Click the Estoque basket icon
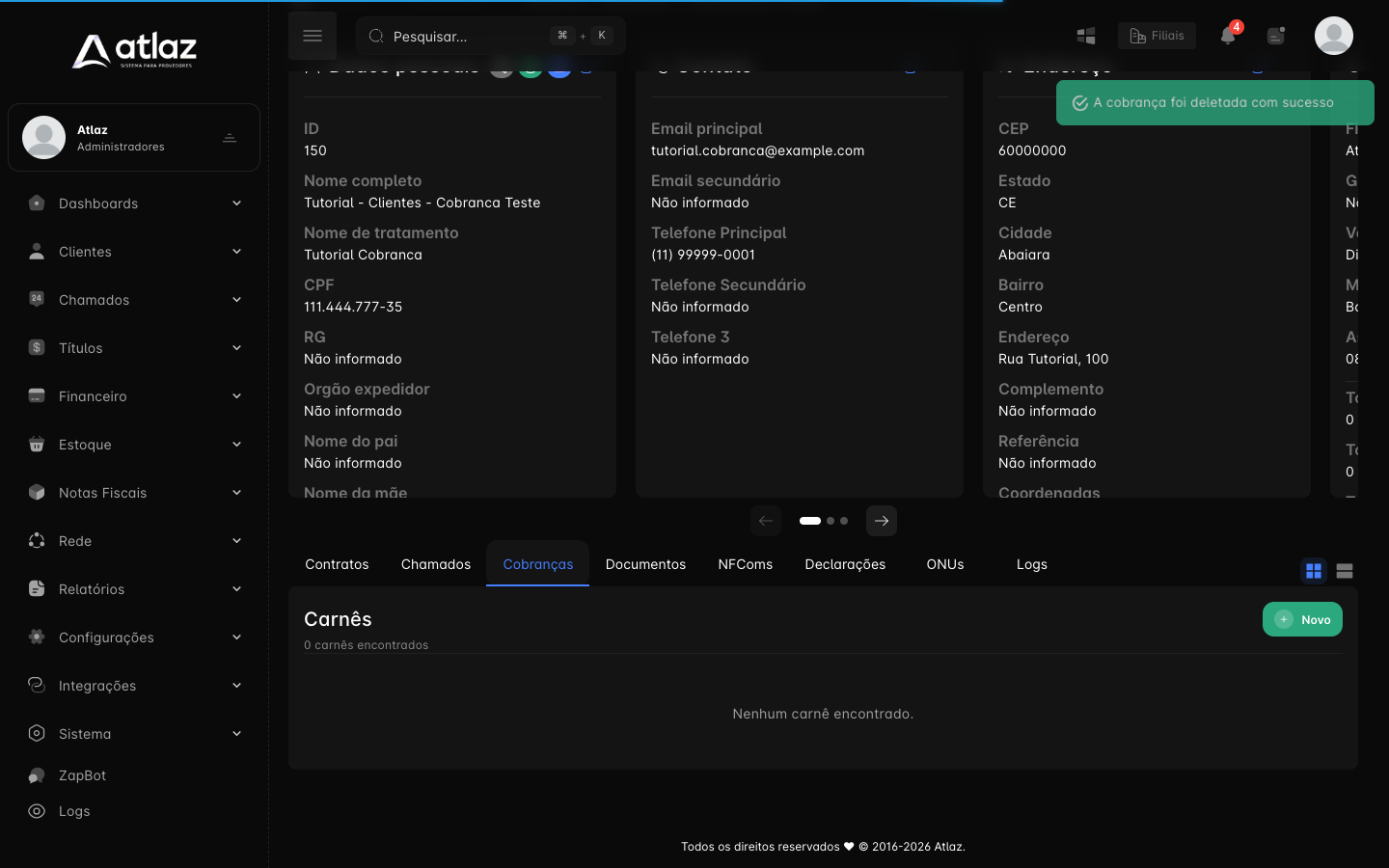1389x868 pixels. click(37, 445)
